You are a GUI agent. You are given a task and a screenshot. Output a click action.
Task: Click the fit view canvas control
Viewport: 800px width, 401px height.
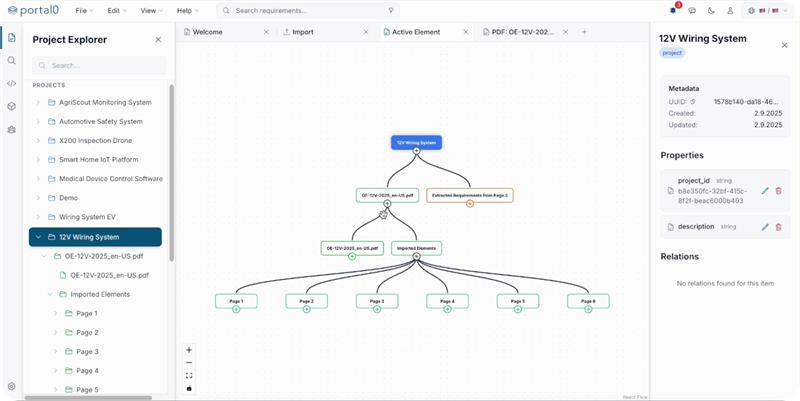point(189,375)
